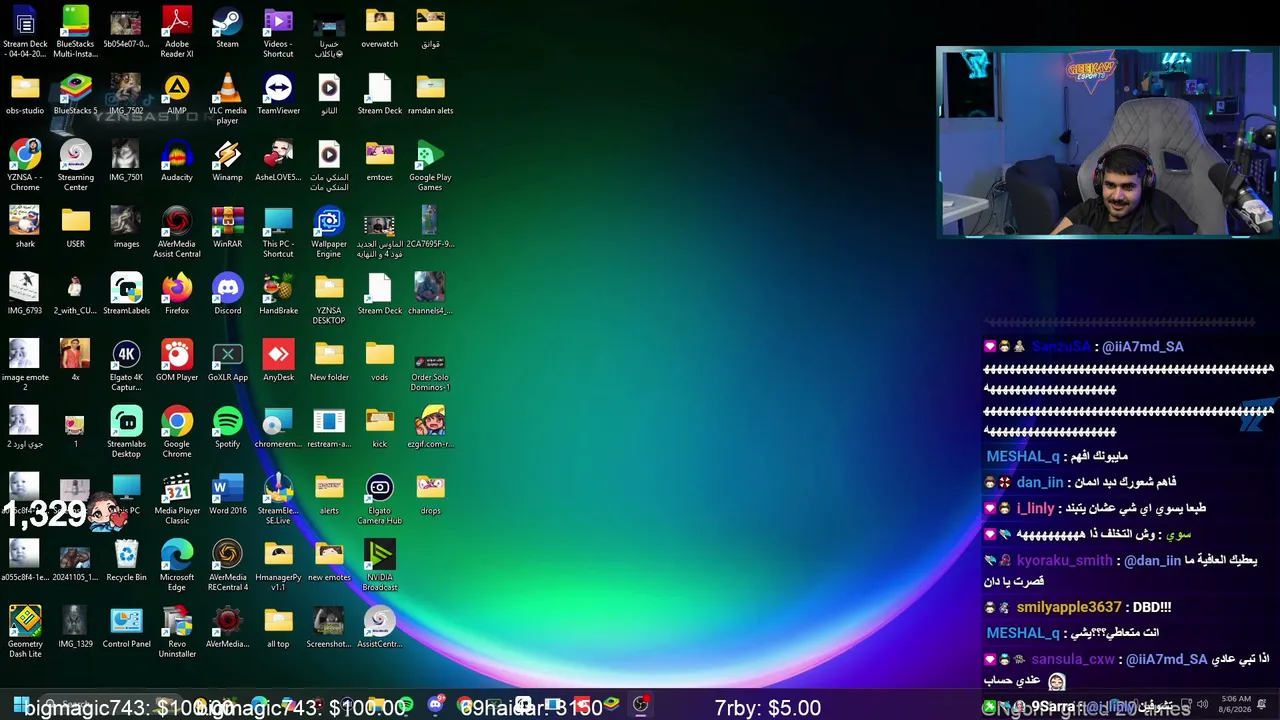Select the Elgato Camera Hub icon
The image size is (1280, 720).
(x=380, y=499)
